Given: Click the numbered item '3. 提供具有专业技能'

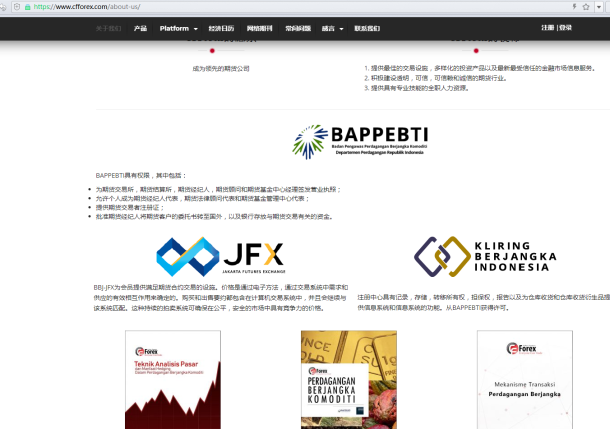Looking at the screenshot, I should click(416, 88).
